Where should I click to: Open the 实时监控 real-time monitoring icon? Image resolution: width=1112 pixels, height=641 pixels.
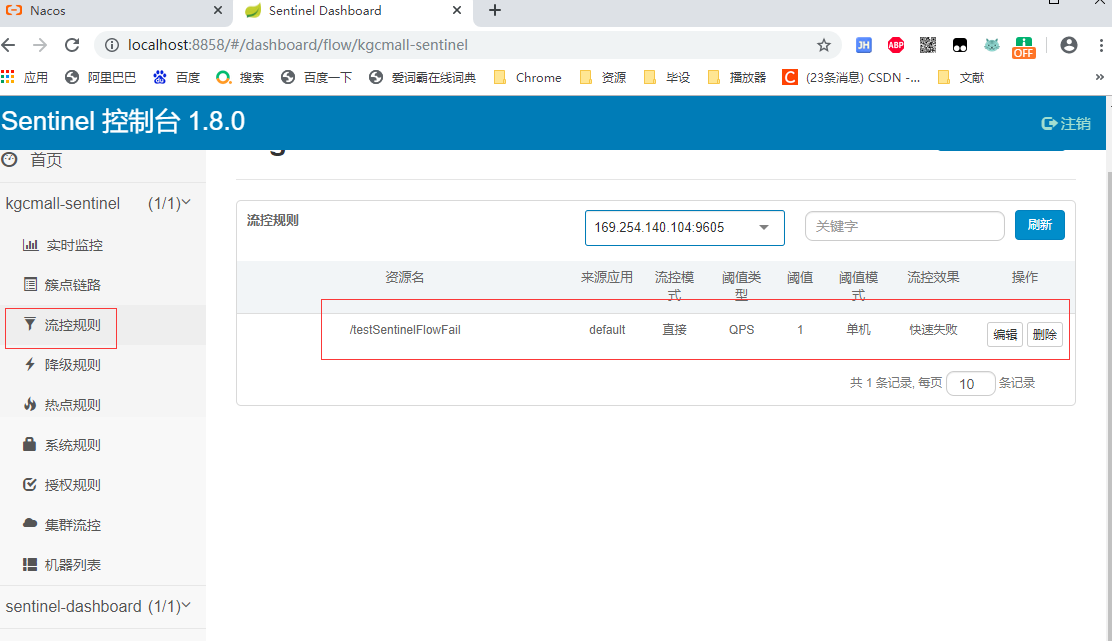coord(30,245)
